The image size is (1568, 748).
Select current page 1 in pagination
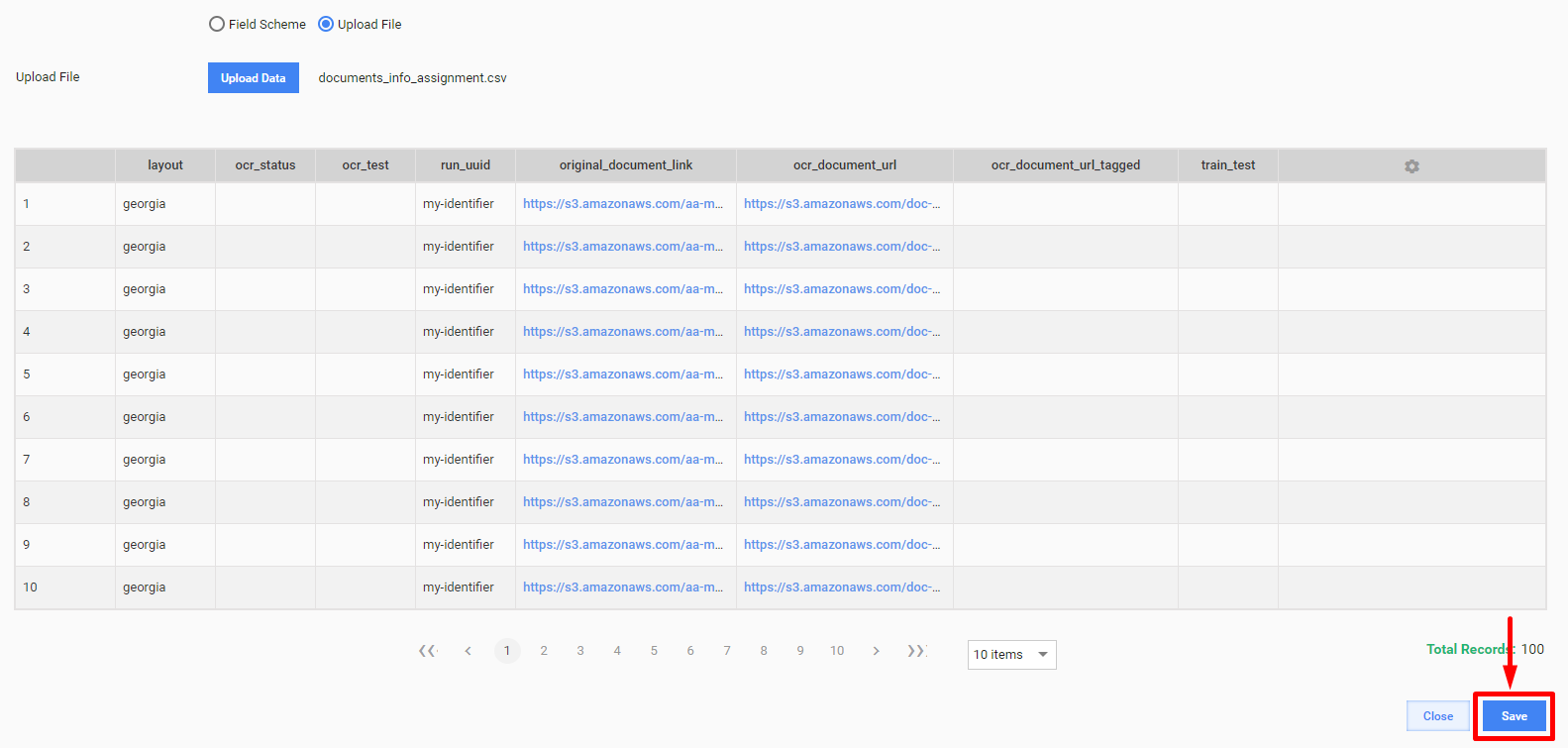(507, 651)
